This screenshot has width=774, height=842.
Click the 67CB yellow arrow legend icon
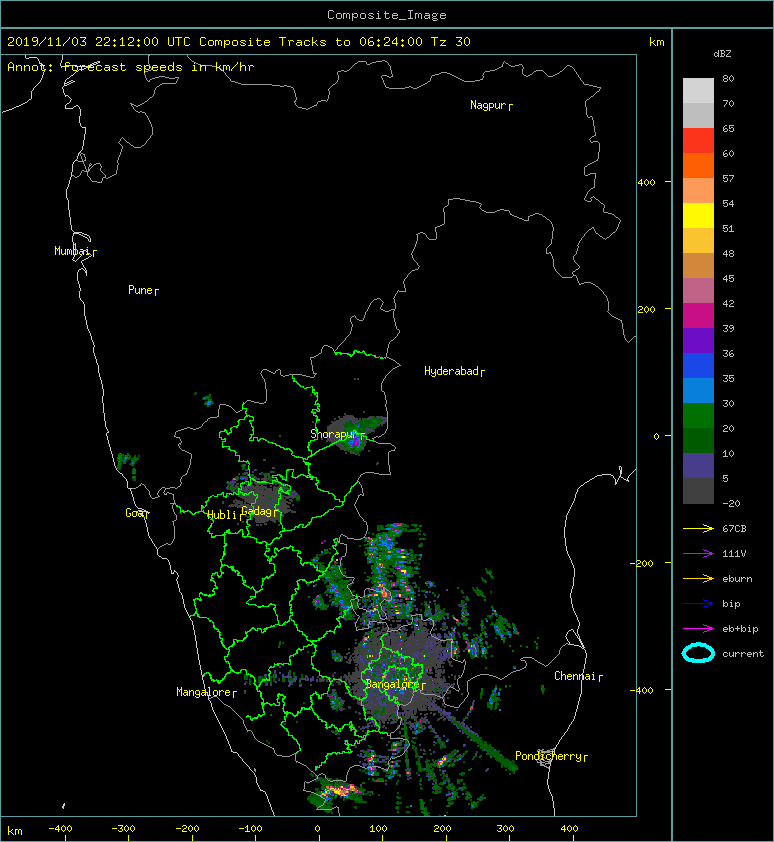tap(698, 528)
